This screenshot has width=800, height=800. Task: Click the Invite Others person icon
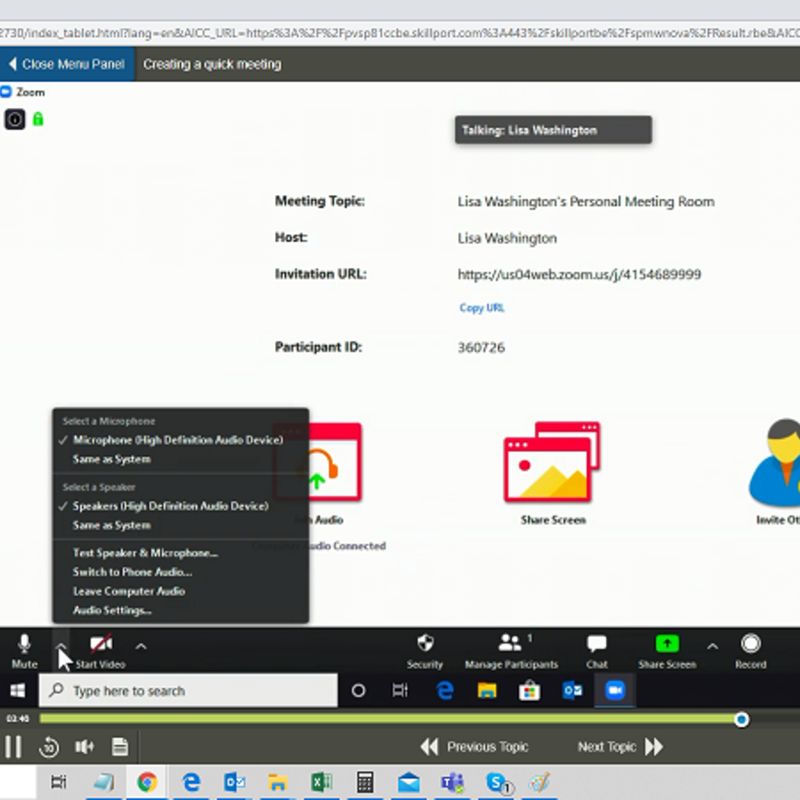776,462
